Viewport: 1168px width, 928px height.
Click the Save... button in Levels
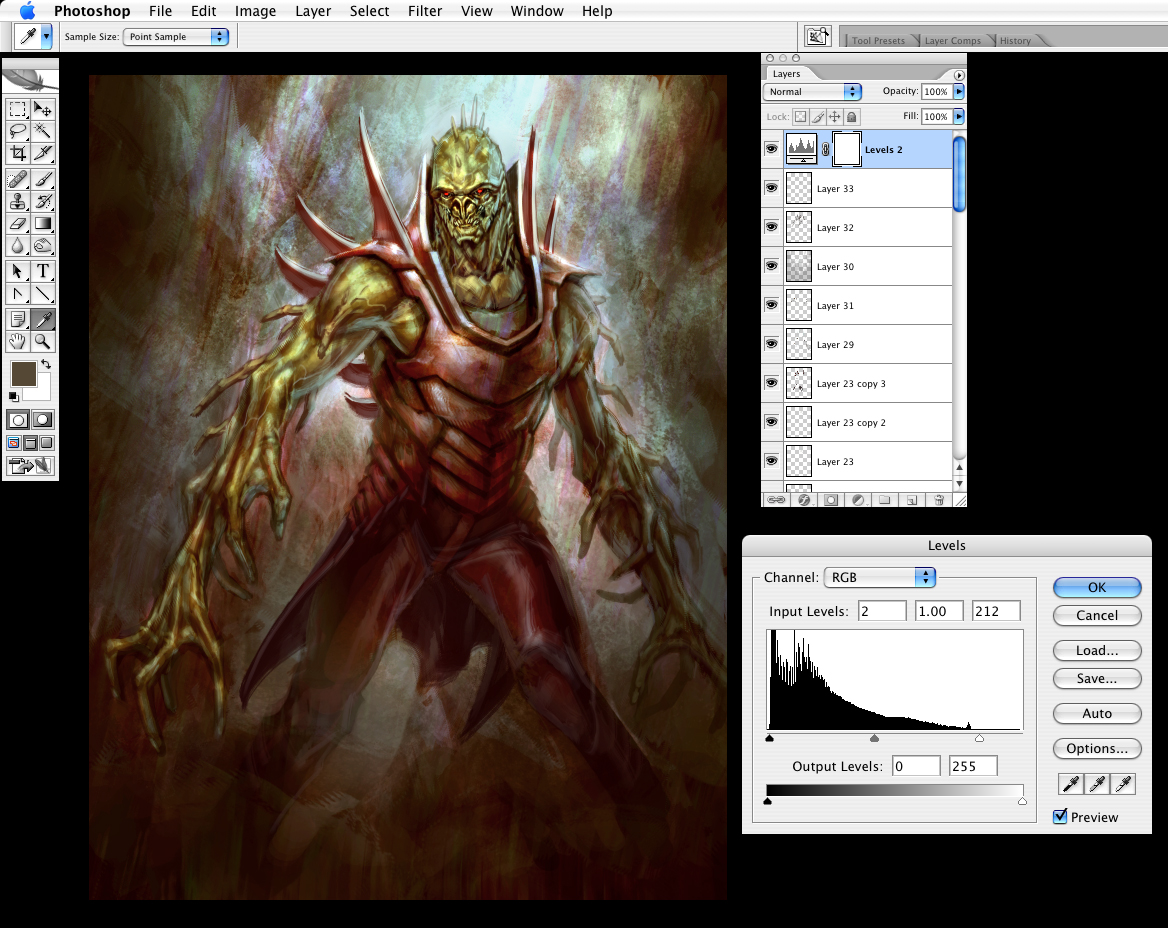click(x=1097, y=678)
